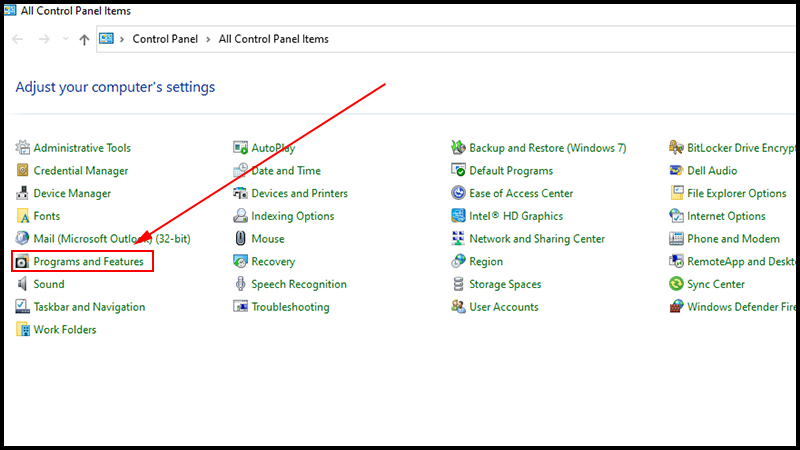Select All Control Panel Items breadcrumb

(273, 39)
